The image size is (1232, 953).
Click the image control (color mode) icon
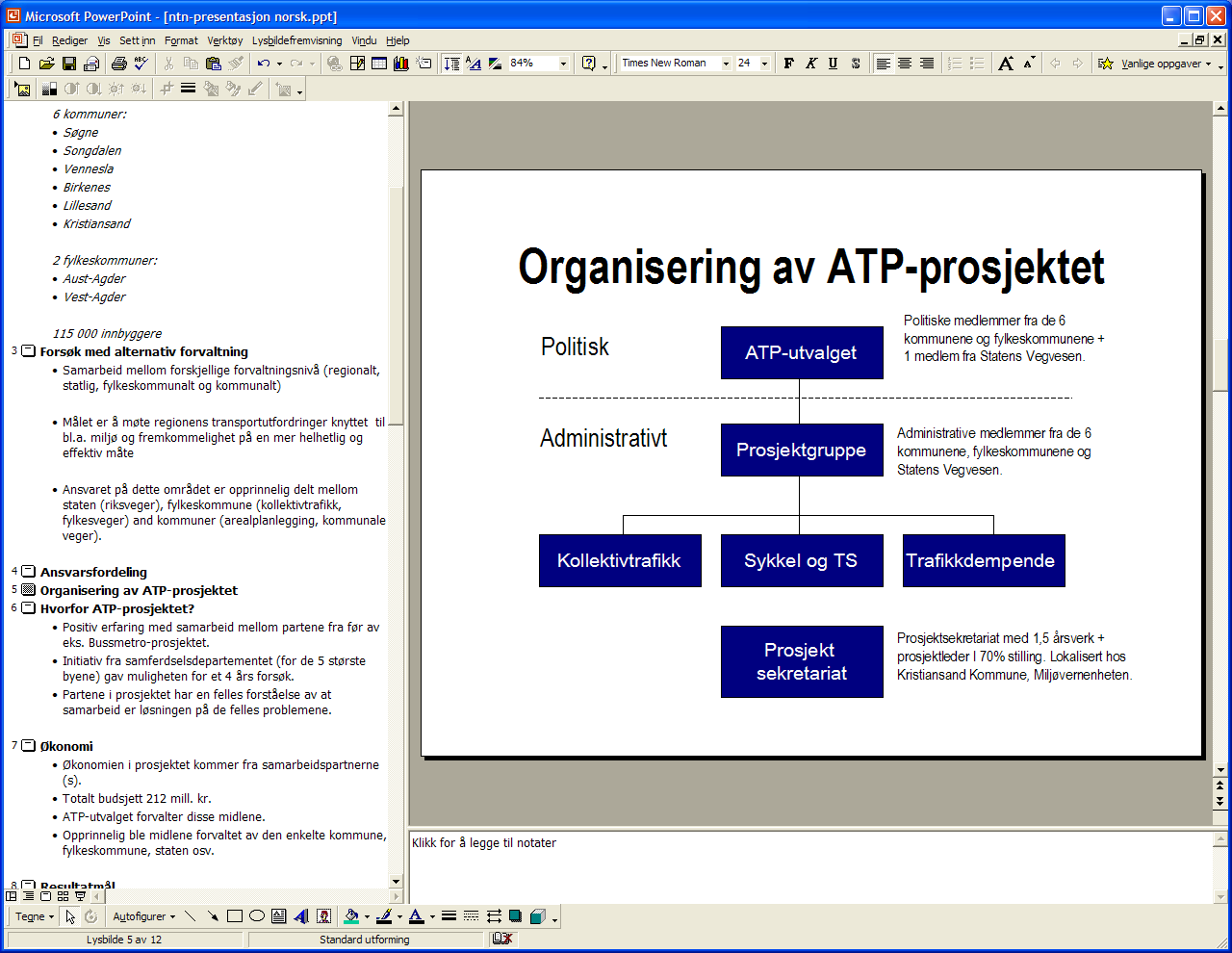(x=49, y=89)
